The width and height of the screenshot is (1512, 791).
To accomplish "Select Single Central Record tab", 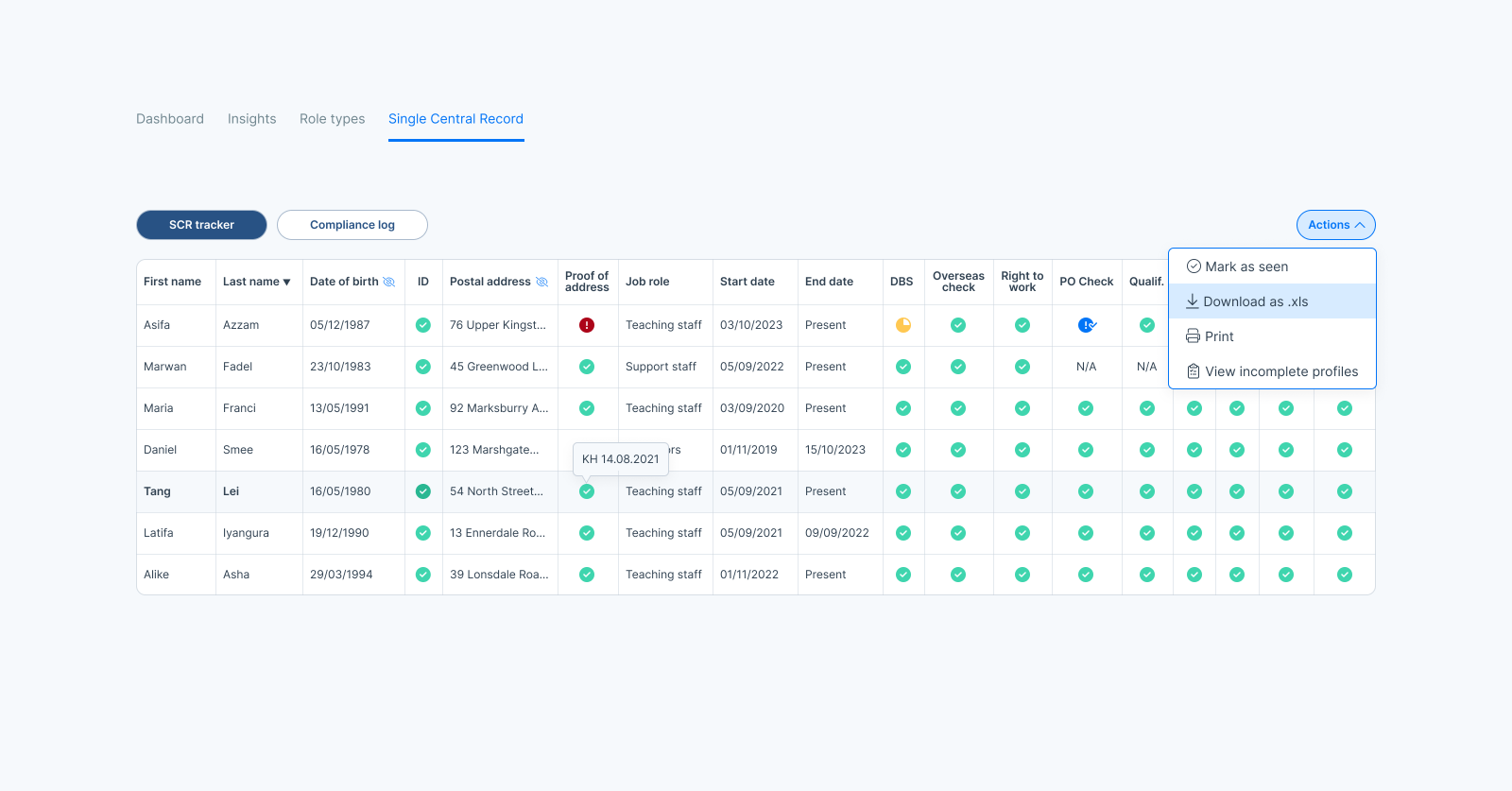I will coord(455,119).
